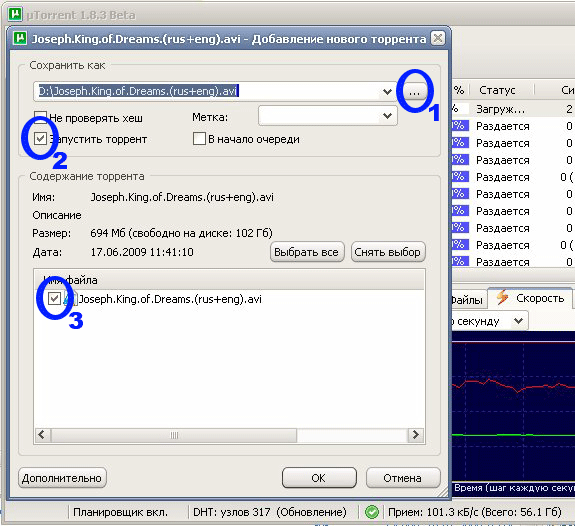Click file list right scroll arrow
This screenshot has height=526, width=575.
pyautogui.click(x=415, y=435)
